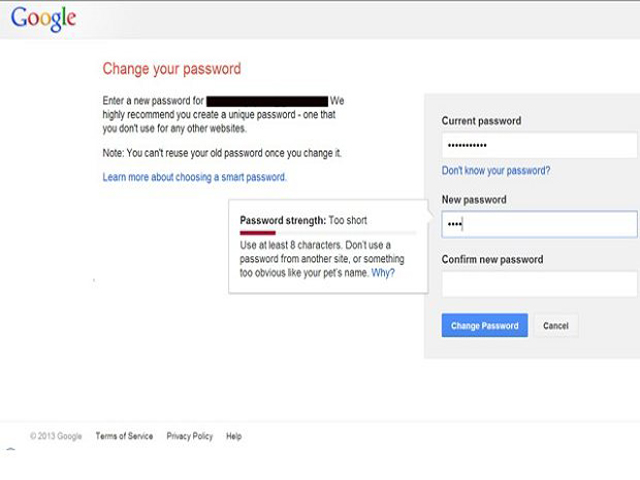Open "Learn more about choosing a smart password" link

click(194, 177)
